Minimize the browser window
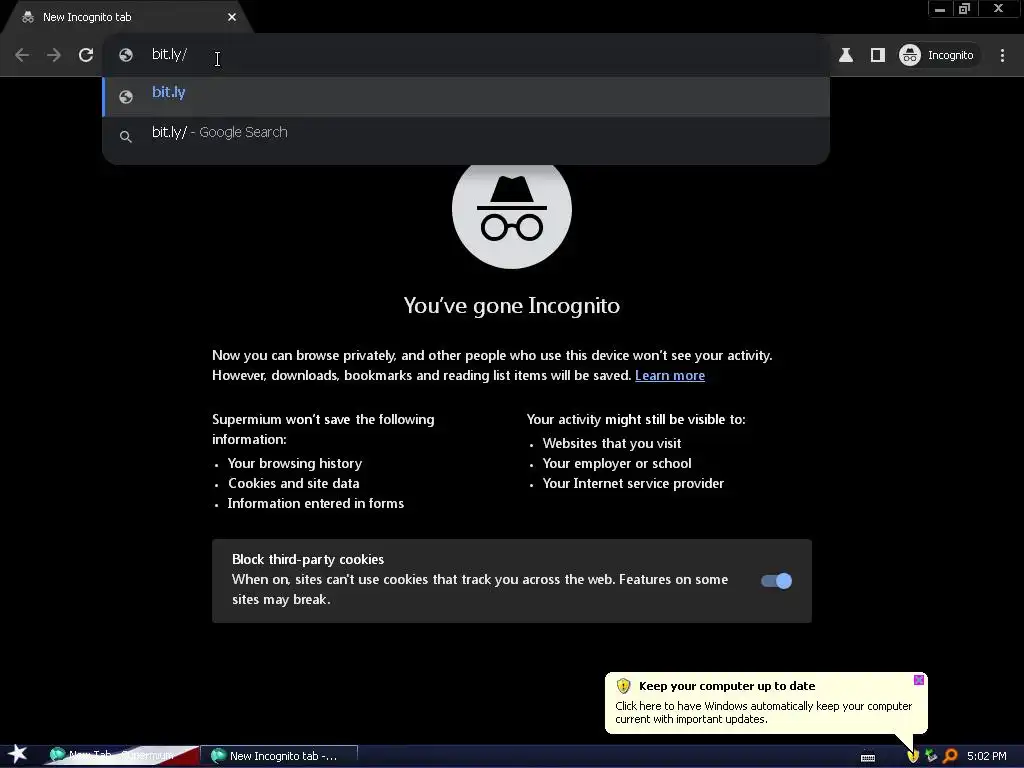Viewport: 1024px width, 768px height. pos(940,8)
